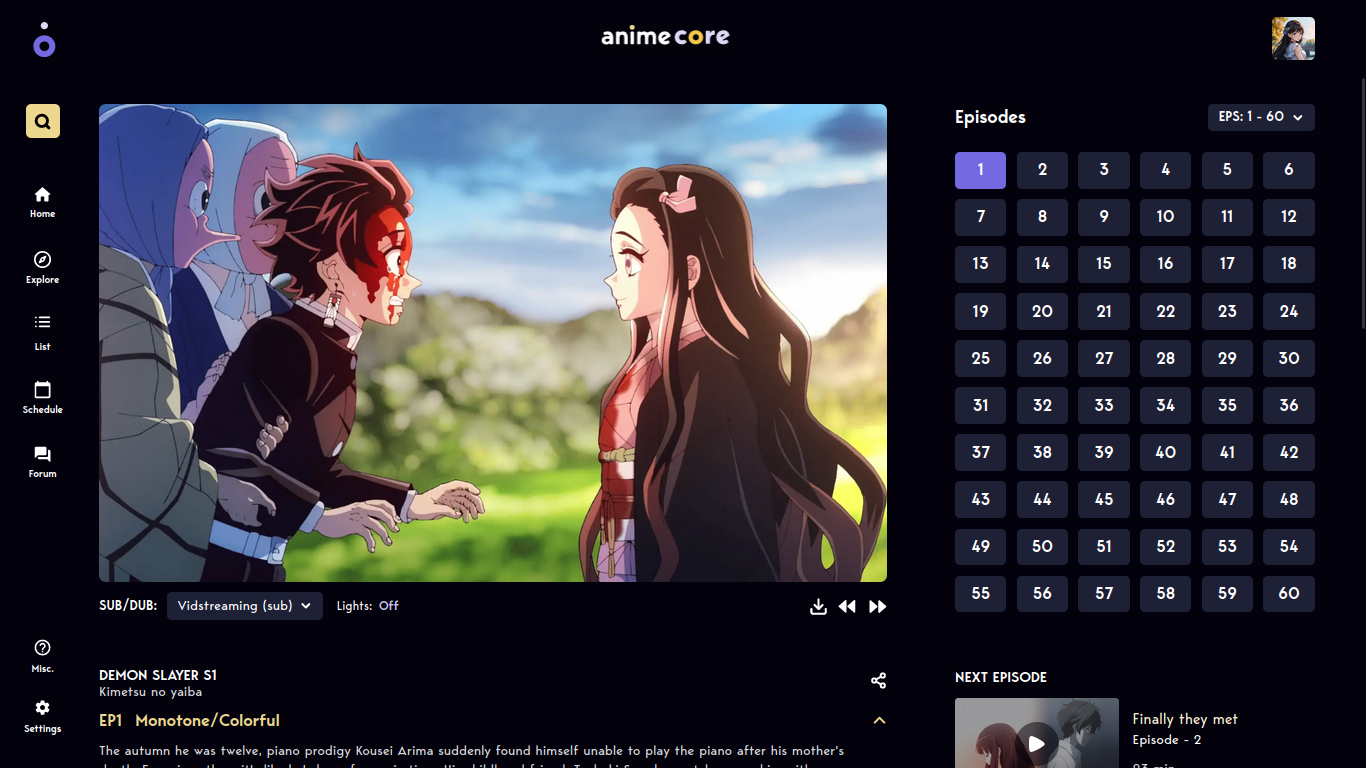1366x768 pixels.
Task: Select episode 30 button
Action: [x=1289, y=358]
